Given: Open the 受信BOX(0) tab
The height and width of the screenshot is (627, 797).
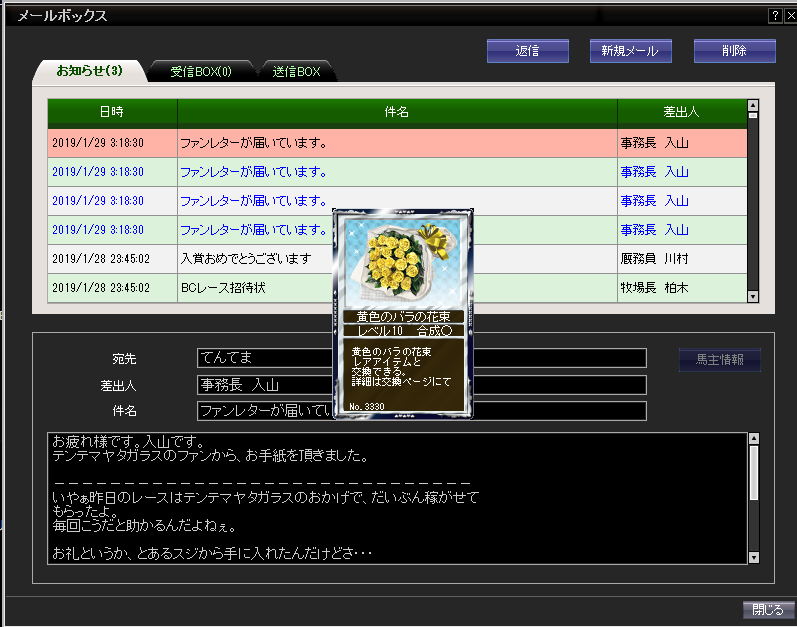Looking at the screenshot, I should click(x=201, y=71).
